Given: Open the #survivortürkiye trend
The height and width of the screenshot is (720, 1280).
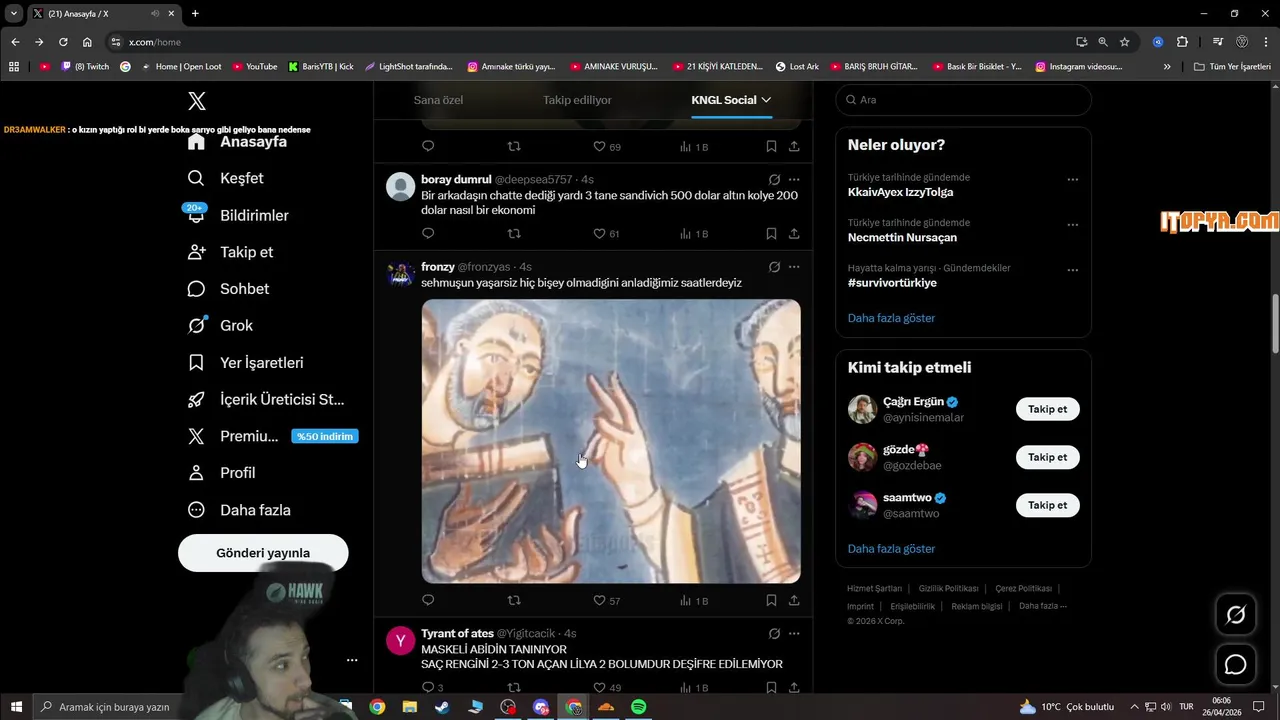Looking at the screenshot, I should 892,283.
